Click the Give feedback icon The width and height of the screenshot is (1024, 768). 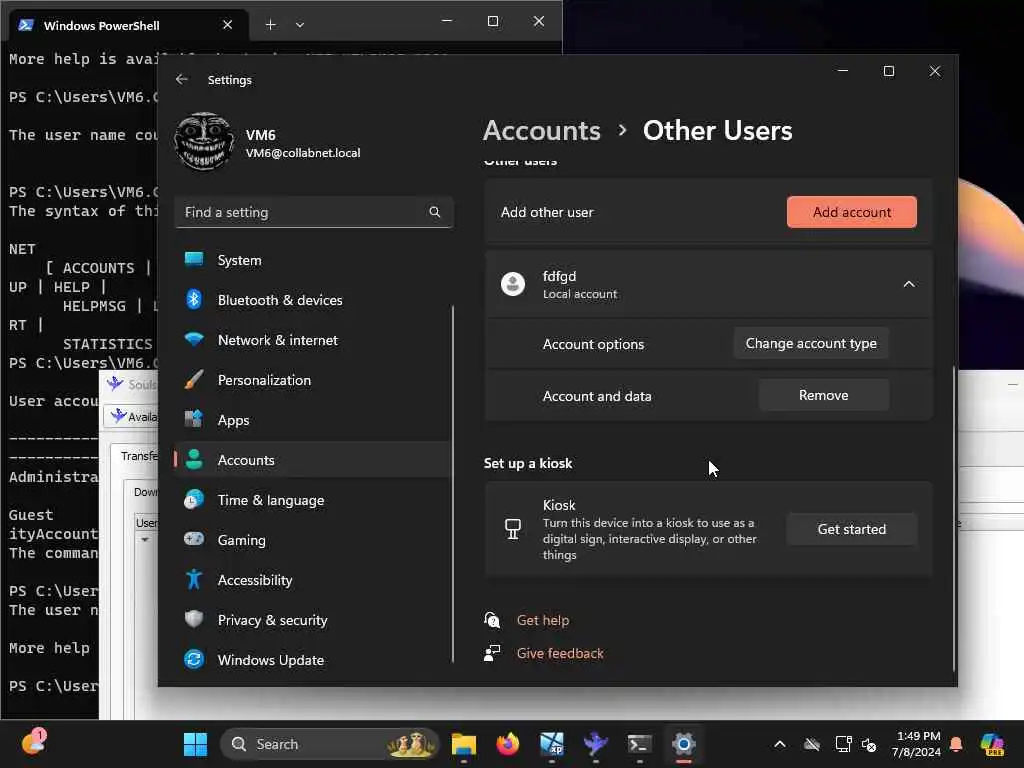[x=492, y=653]
